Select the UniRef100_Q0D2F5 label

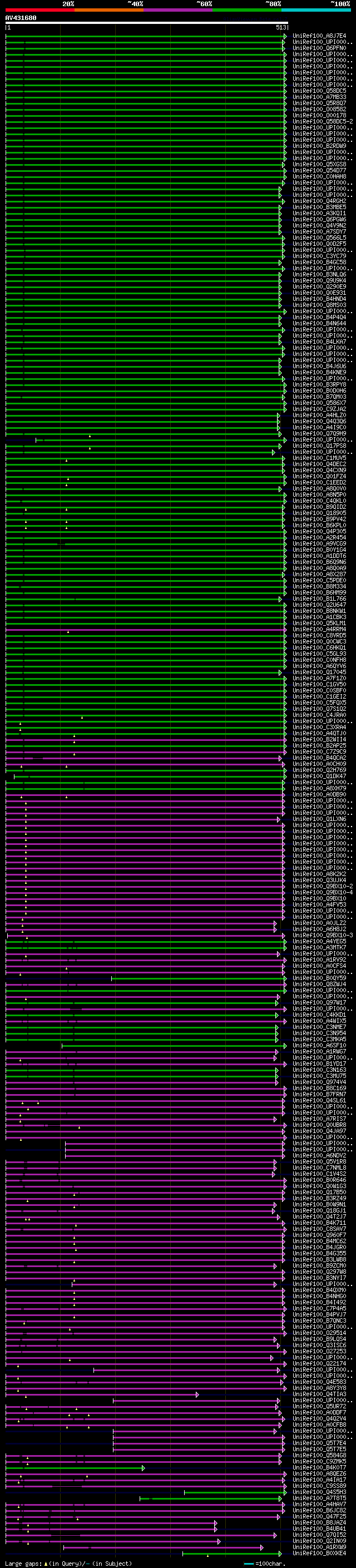319,244
